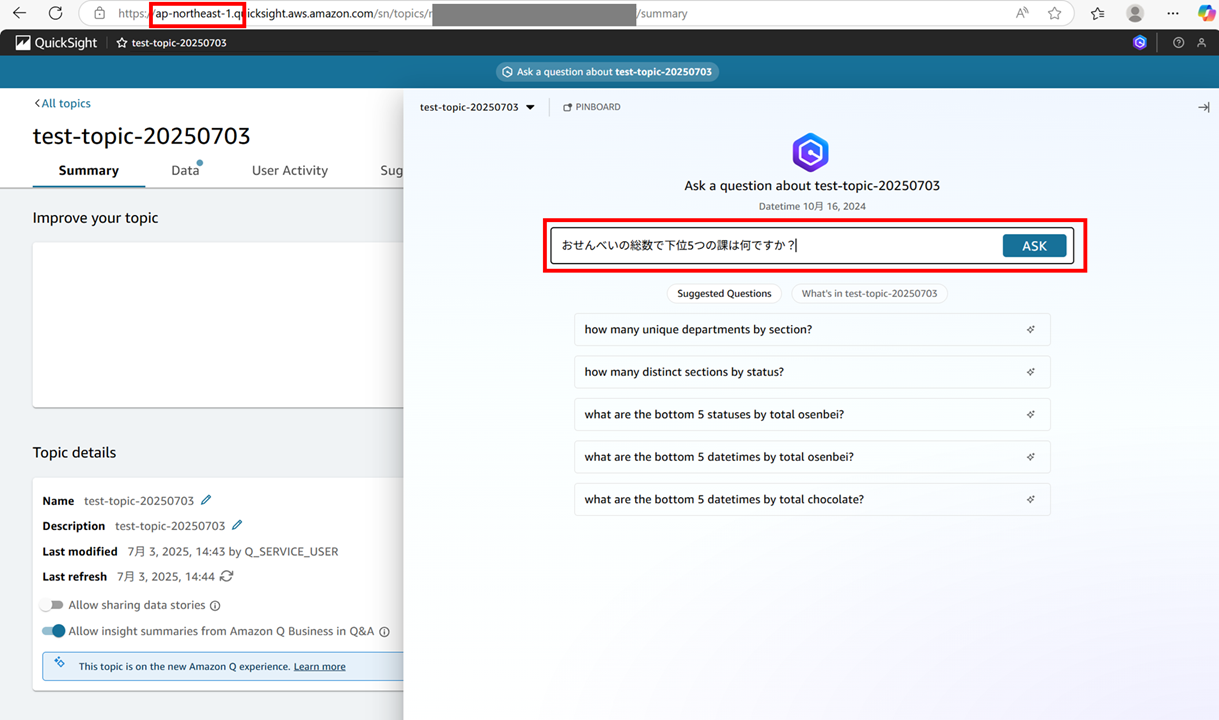Open the browser favorites list icon
This screenshot has width=1219, height=720.
1098,13
